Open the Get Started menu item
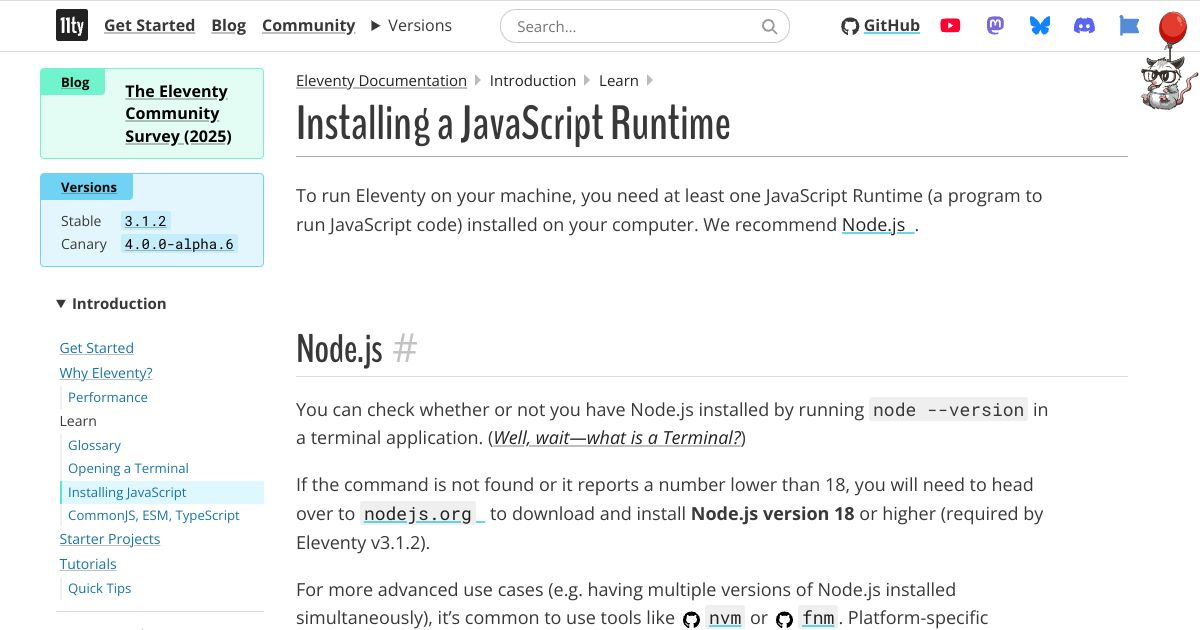1200x630 pixels. point(149,26)
